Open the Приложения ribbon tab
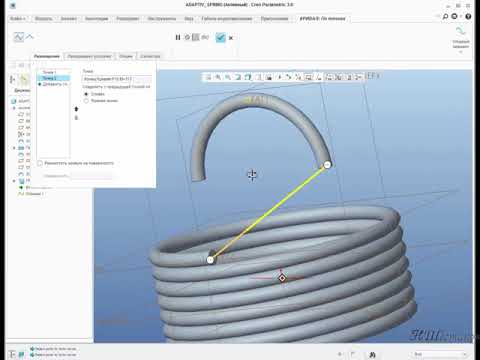480x360 pixels. [x=275, y=19]
